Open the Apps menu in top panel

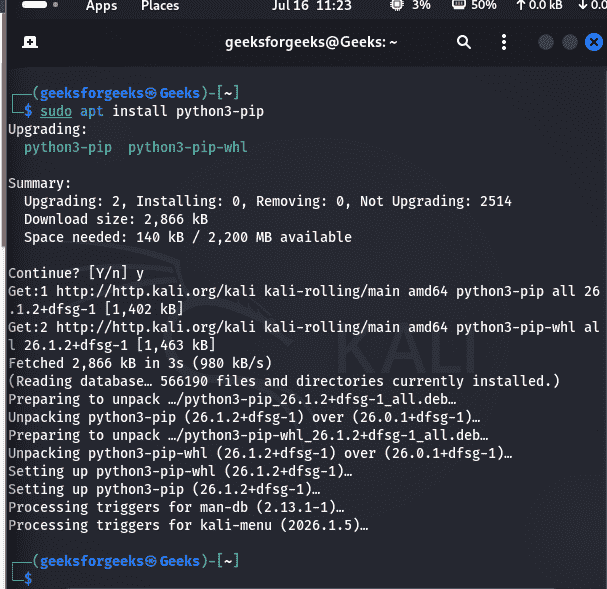[101, 5]
